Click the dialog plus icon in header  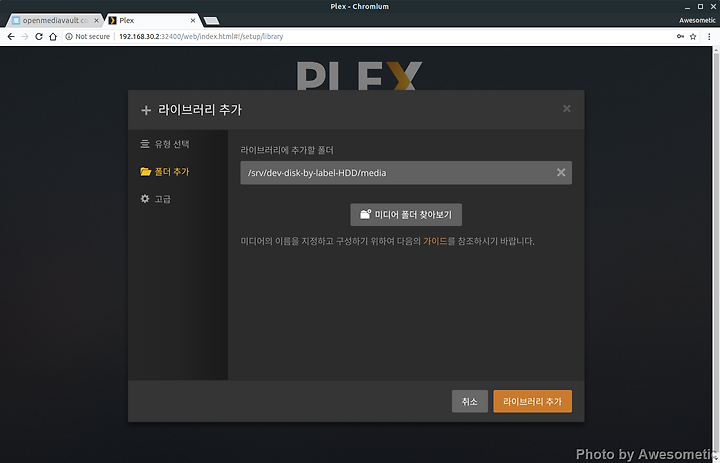[x=146, y=110]
